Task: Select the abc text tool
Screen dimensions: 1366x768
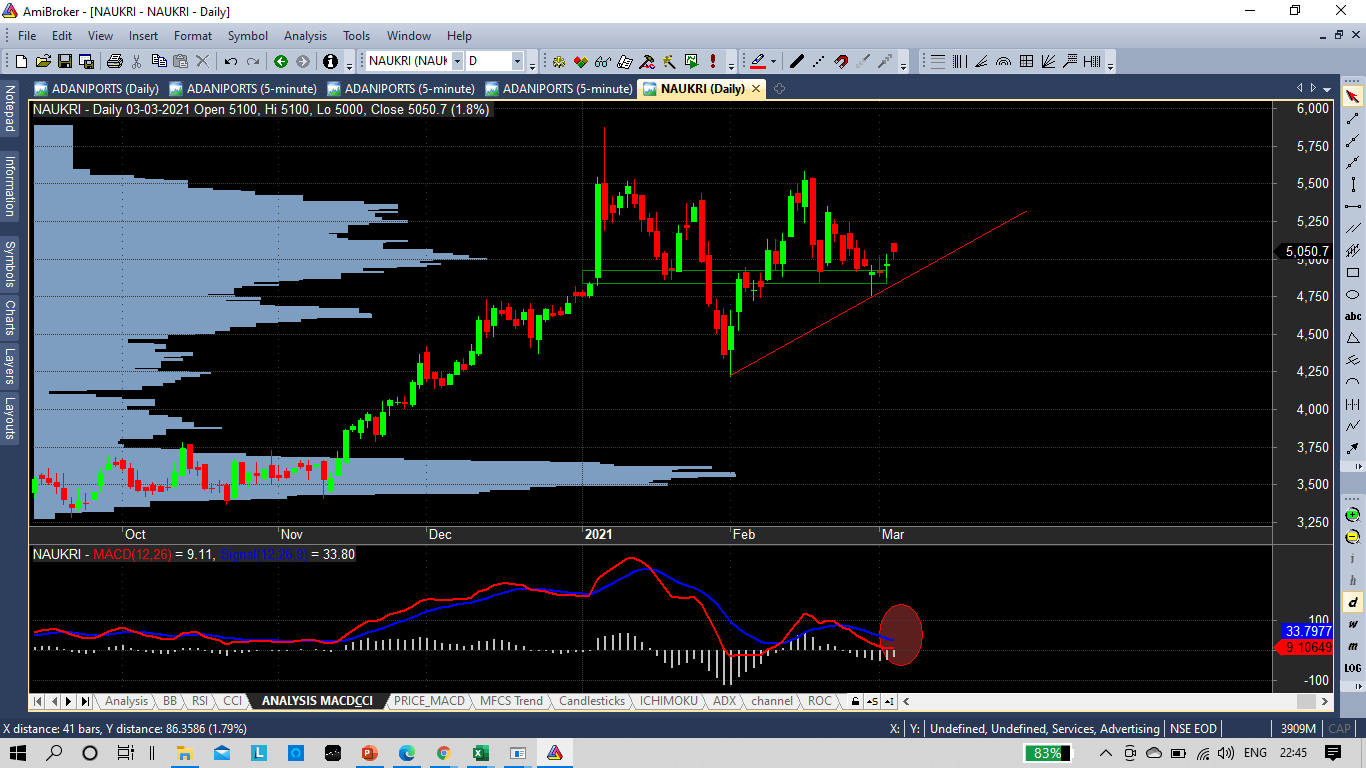Action: 1352,316
